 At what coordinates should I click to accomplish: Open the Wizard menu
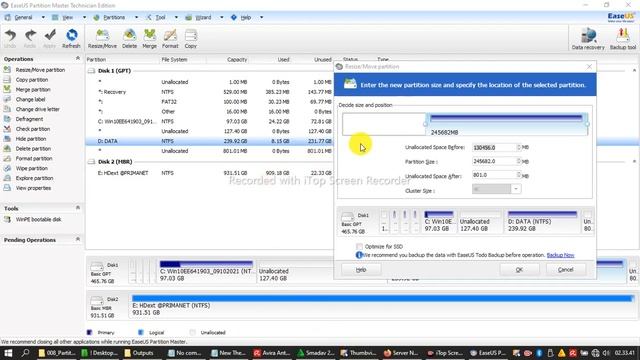(x=203, y=18)
